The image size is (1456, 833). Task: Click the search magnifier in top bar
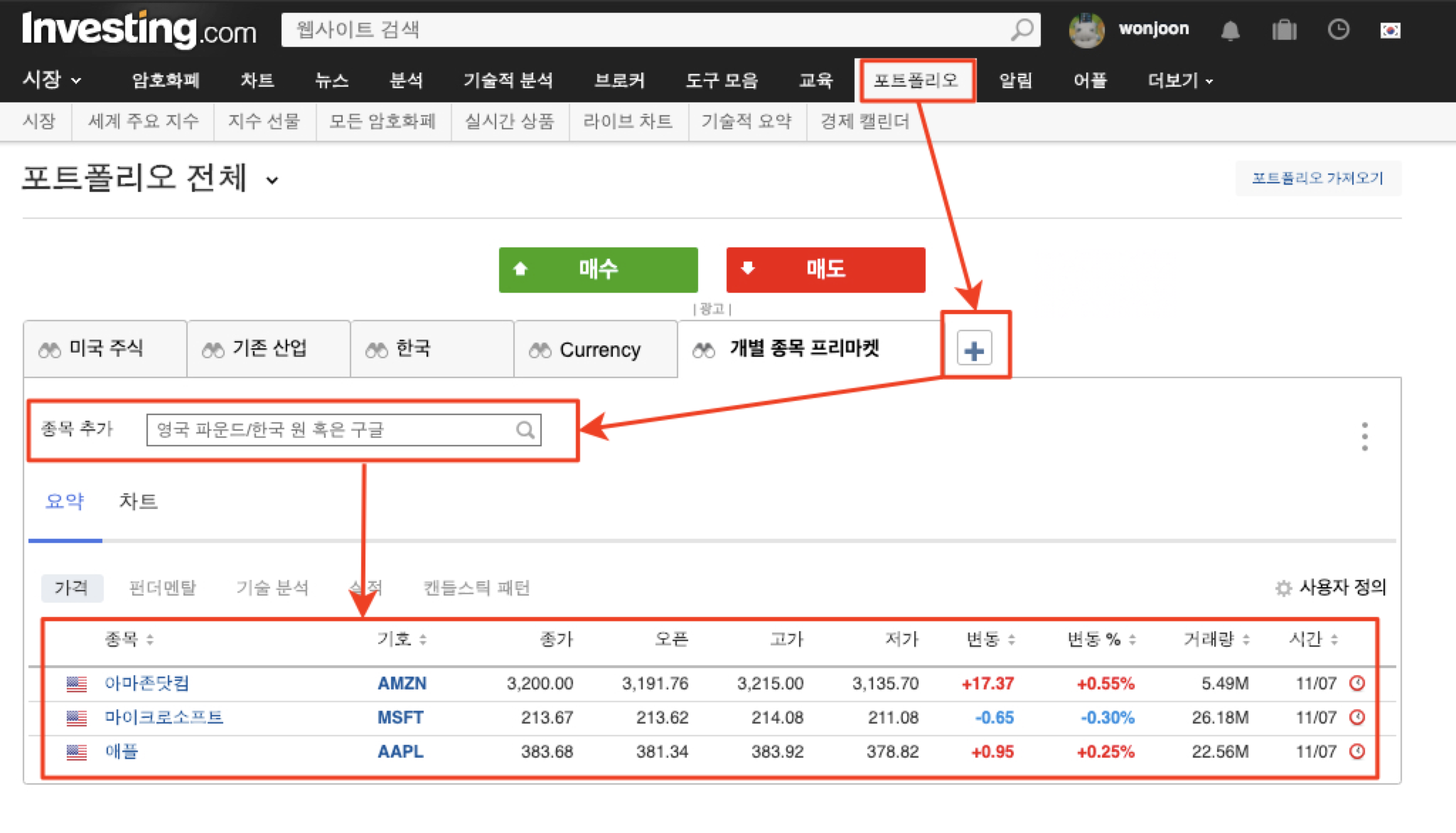[1022, 30]
